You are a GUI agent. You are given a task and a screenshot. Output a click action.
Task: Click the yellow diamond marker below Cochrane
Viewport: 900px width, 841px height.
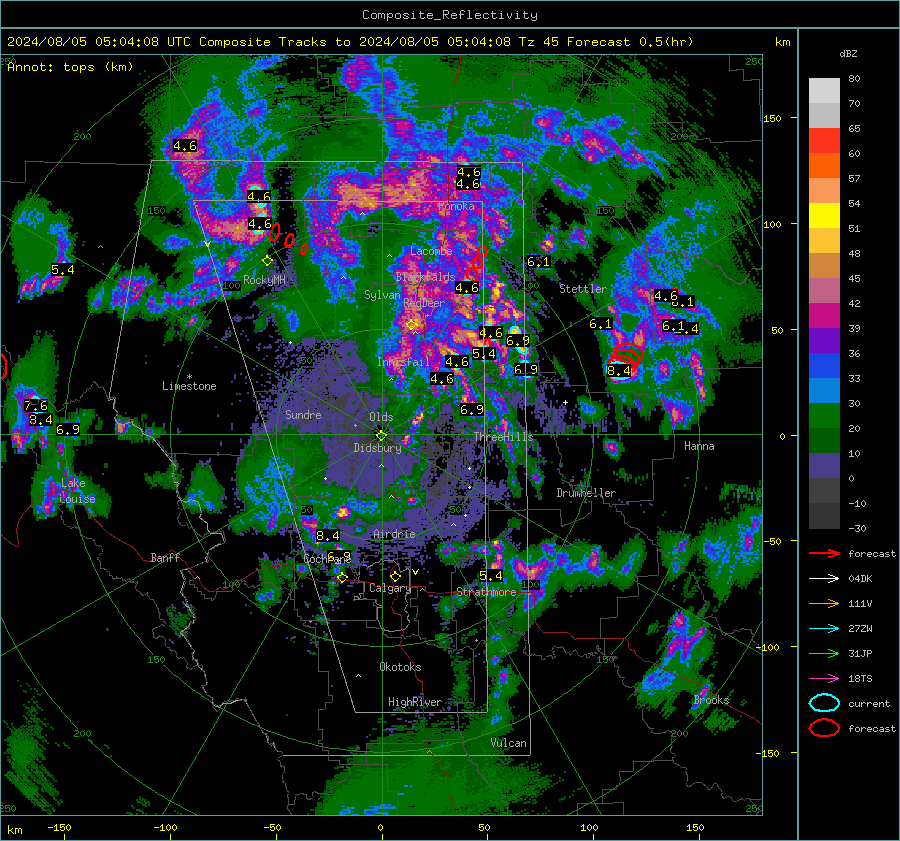point(343,577)
